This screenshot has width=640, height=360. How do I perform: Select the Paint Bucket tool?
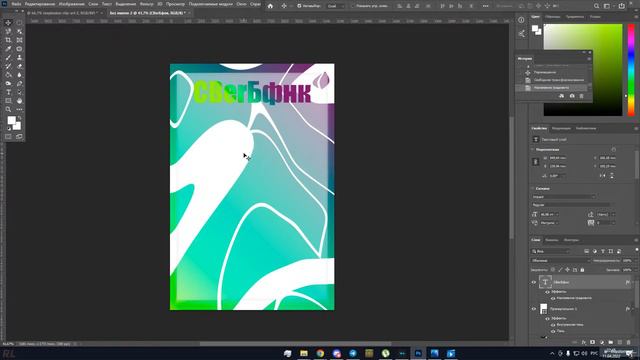[x=8, y=75]
